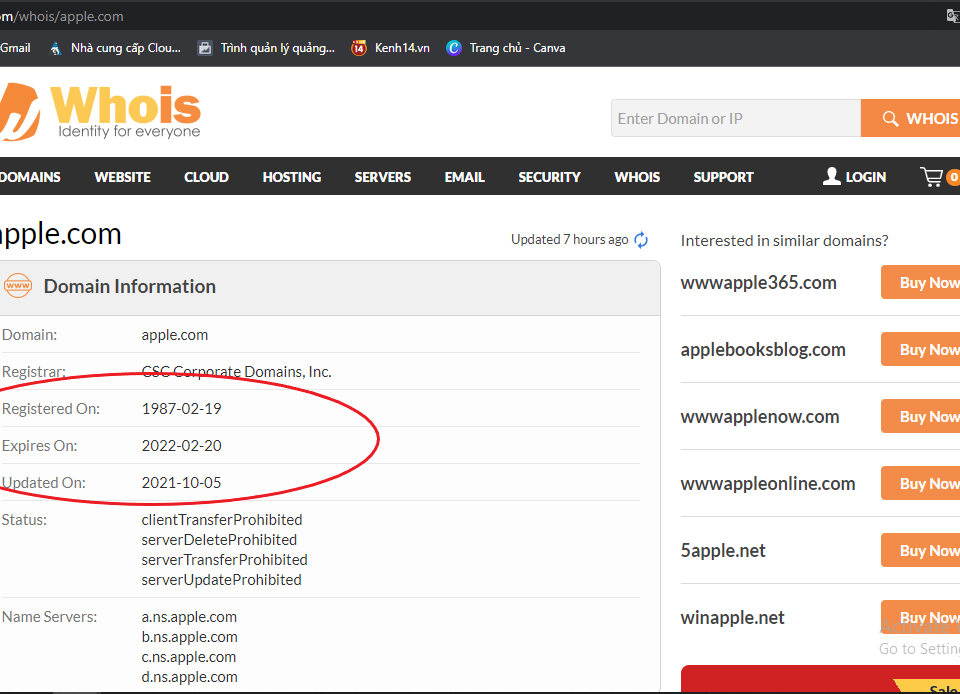Click the Whois logo icon
This screenshot has width=960, height=694.
click(x=20, y=112)
